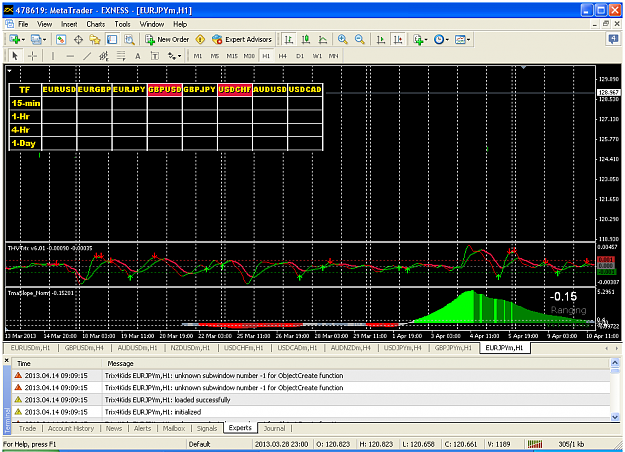Open the Periods clock icon
The width and height of the screenshot is (625, 452).
point(439,39)
